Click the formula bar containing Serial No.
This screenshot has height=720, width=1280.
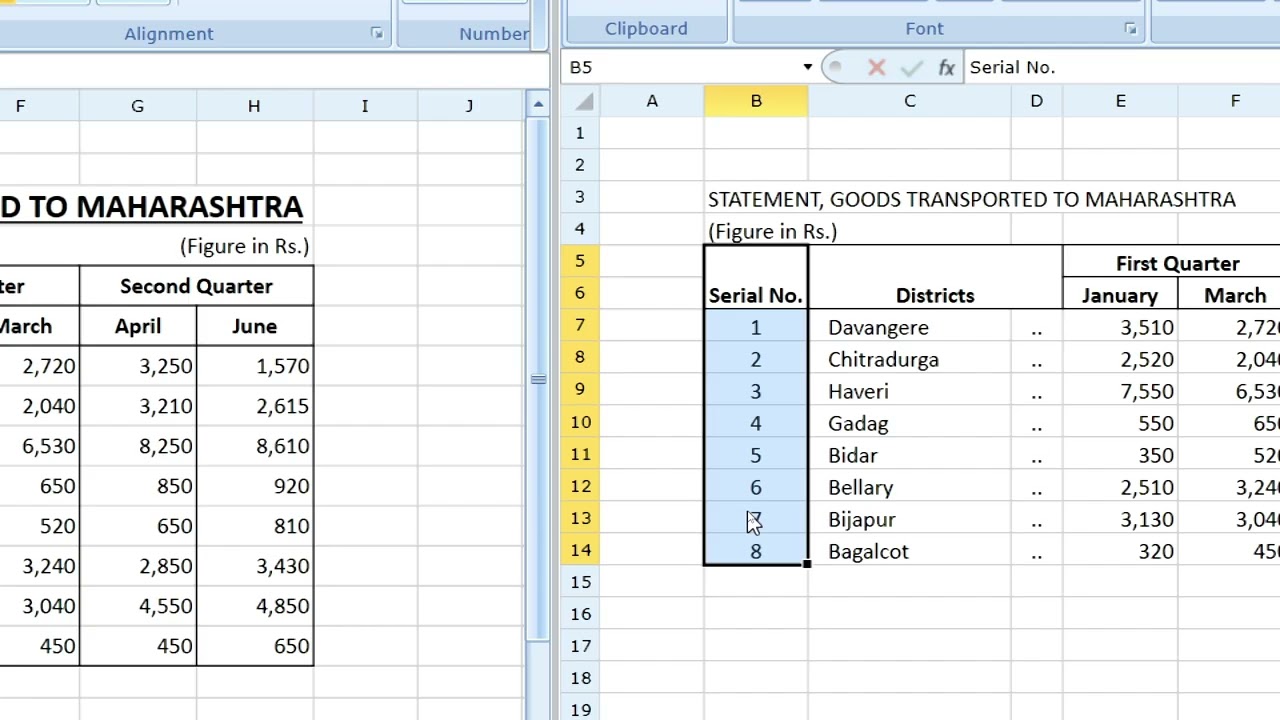click(x=1122, y=67)
